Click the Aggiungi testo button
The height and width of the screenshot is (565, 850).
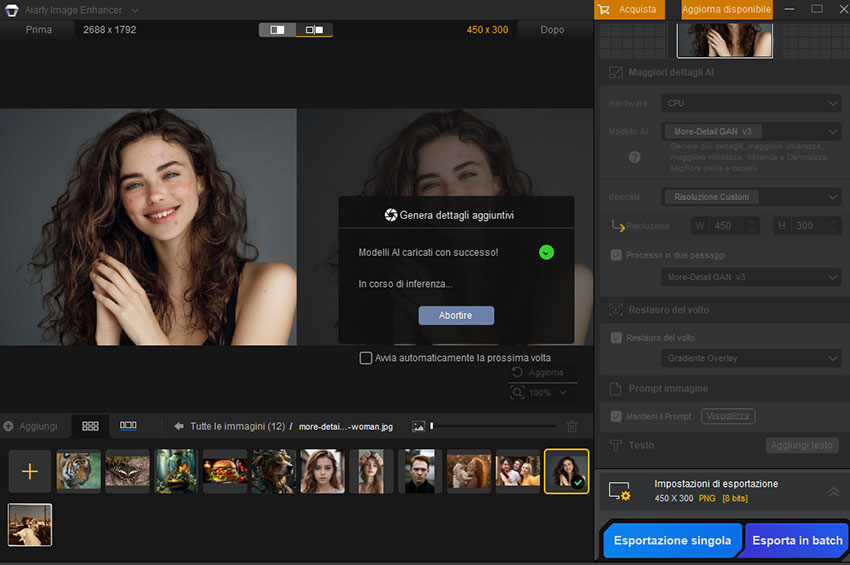coord(802,445)
